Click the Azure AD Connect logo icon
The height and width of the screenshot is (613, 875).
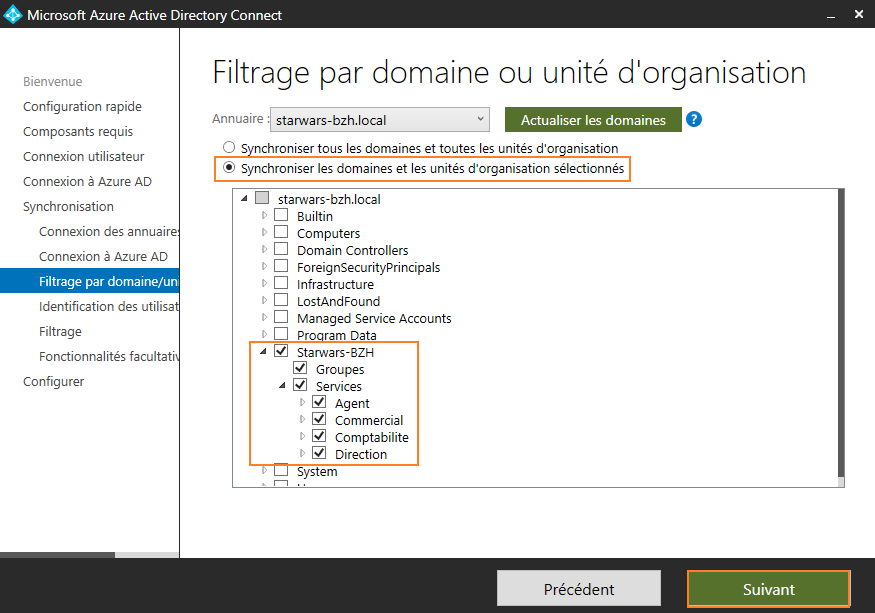click(12, 15)
